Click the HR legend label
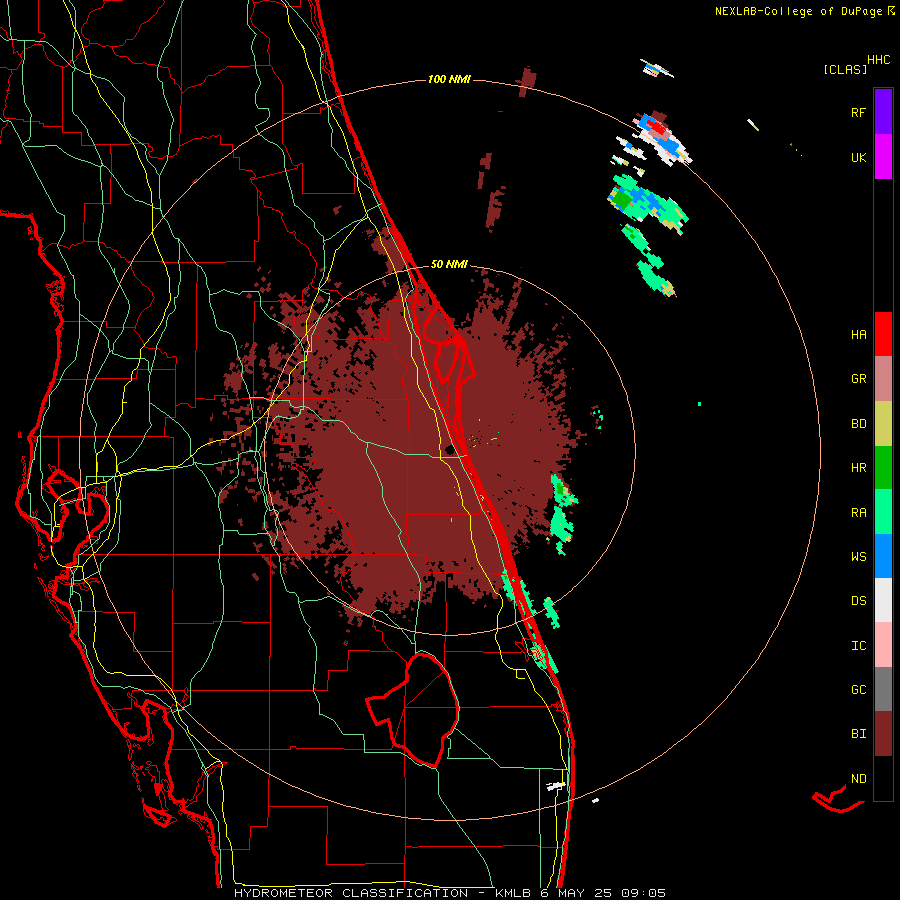 click(x=858, y=468)
